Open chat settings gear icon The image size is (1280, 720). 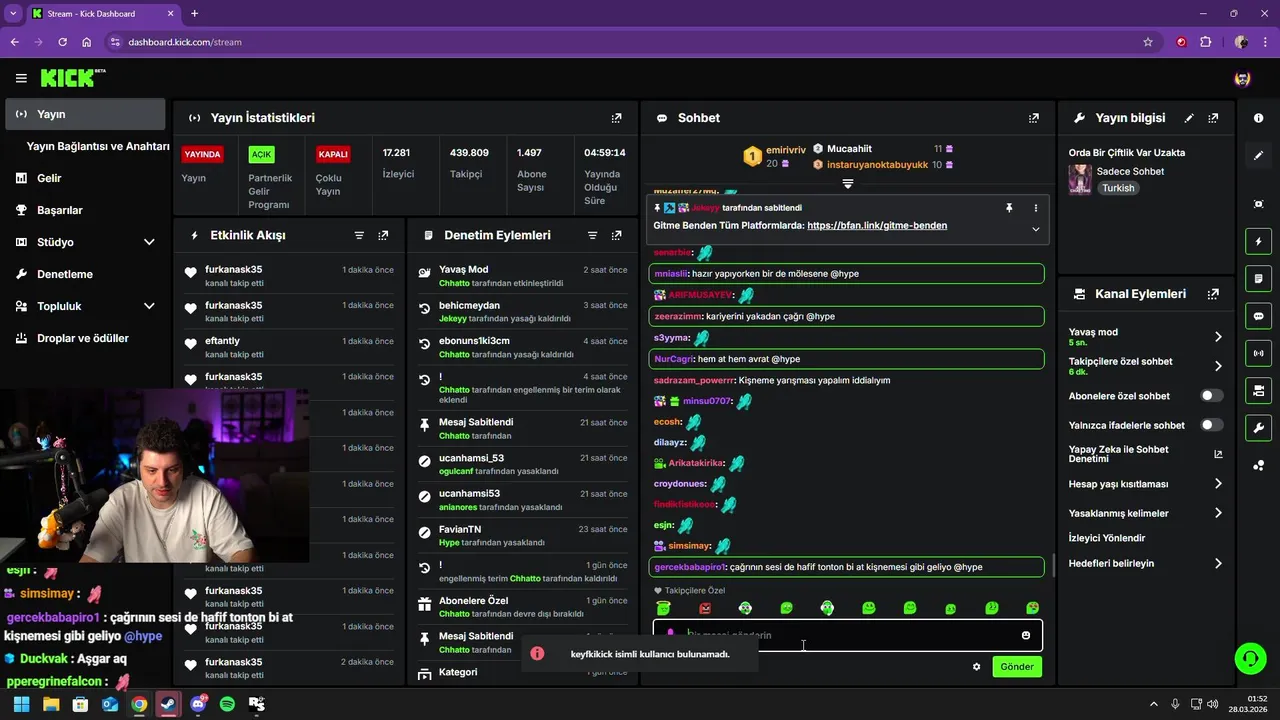[x=976, y=667]
